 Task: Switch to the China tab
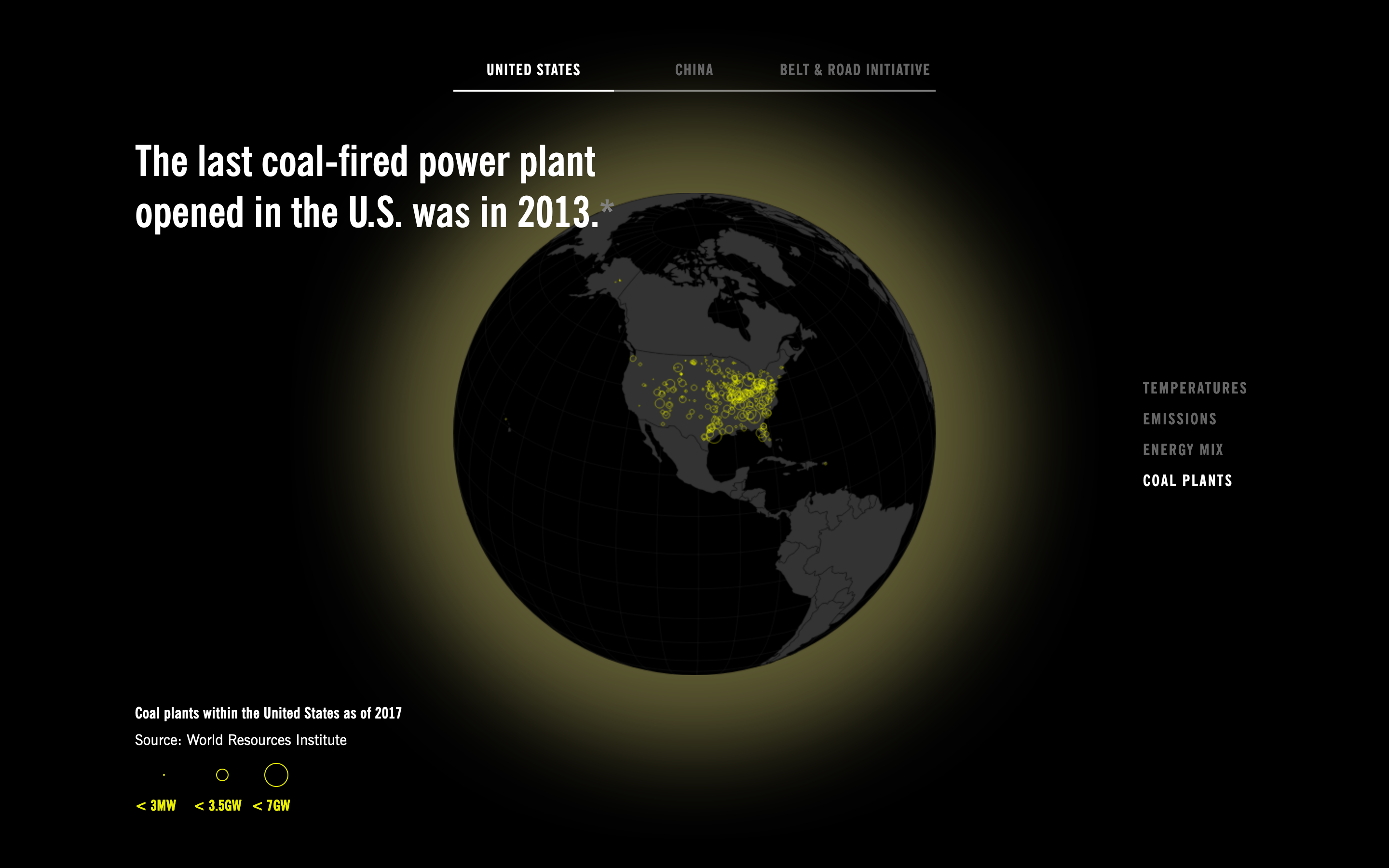pyautogui.click(x=694, y=70)
